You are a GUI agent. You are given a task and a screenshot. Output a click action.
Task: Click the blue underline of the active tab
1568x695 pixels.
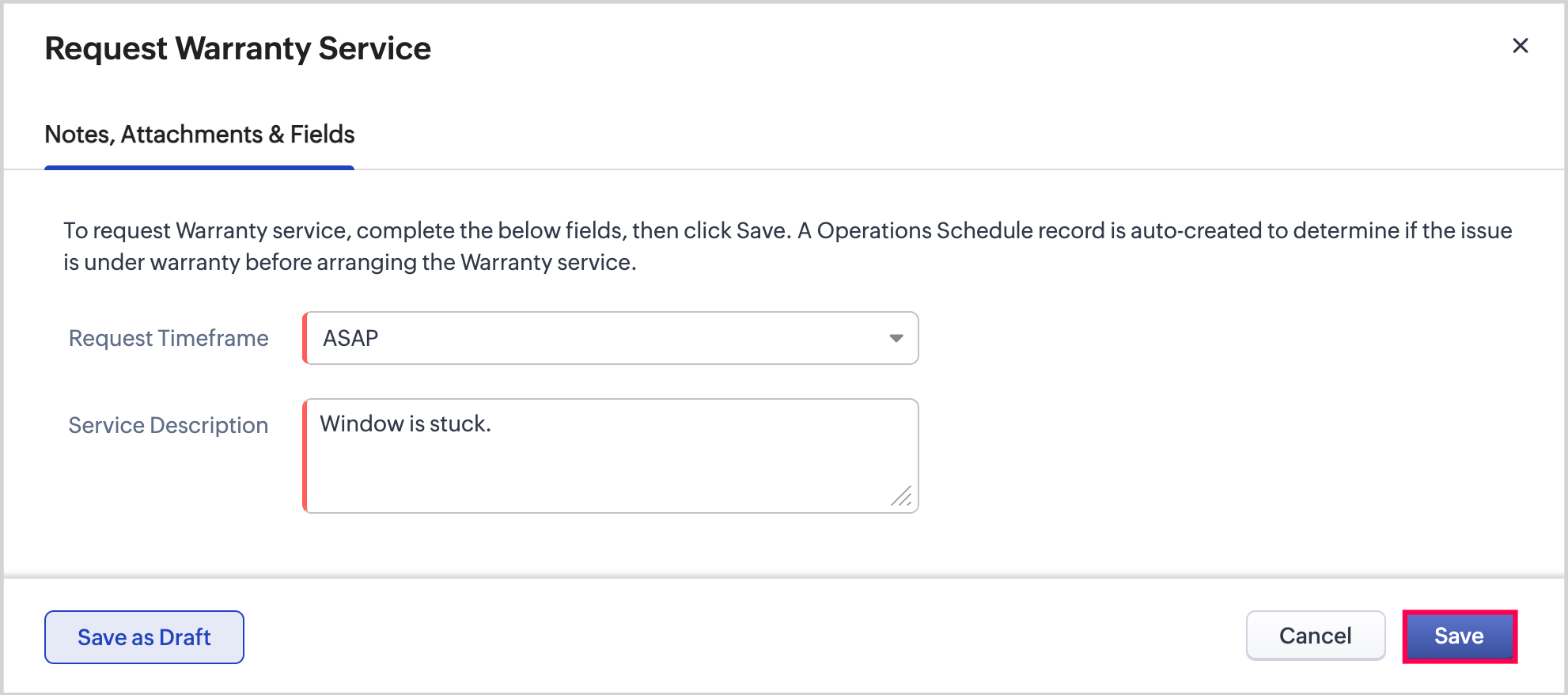pyautogui.click(x=199, y=168)
